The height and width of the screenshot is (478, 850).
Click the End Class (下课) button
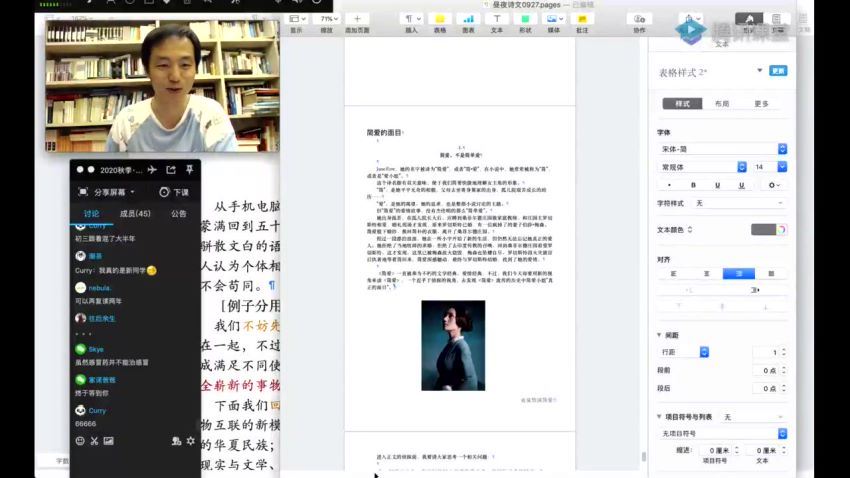pos(175,192)
